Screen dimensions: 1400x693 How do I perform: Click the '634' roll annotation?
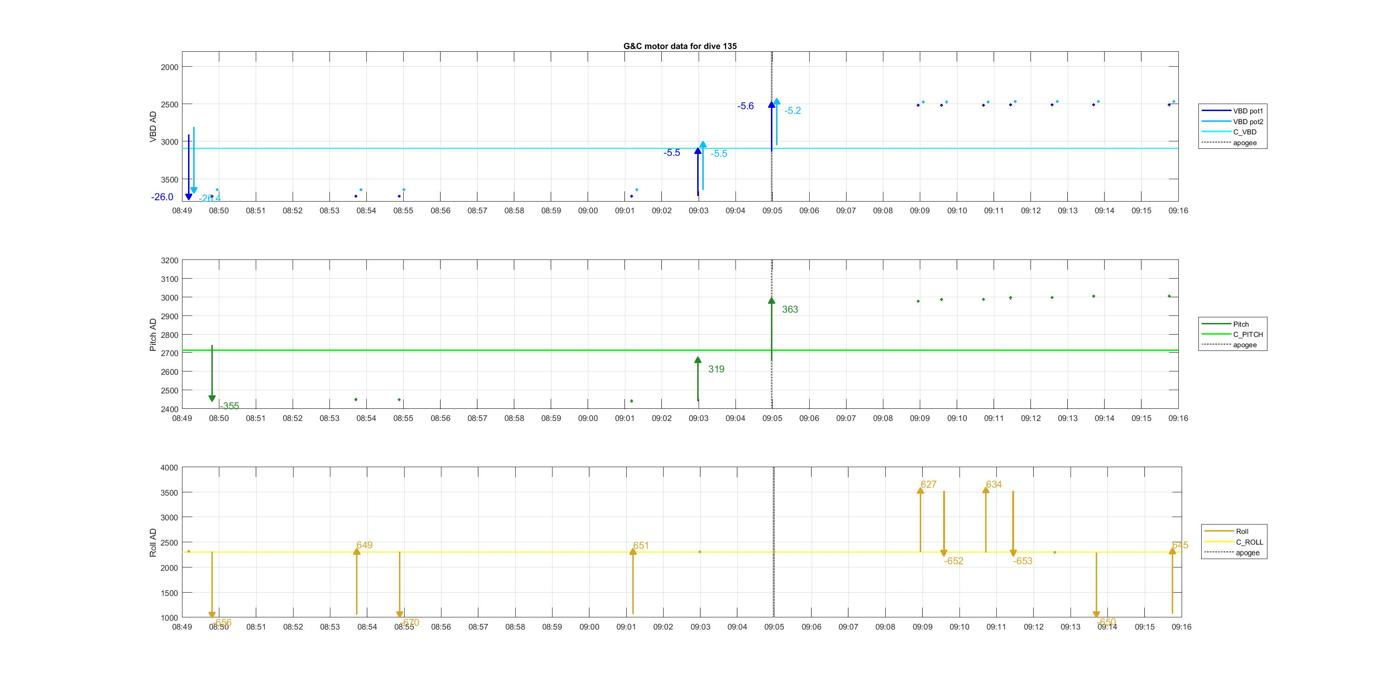[994, 485]
